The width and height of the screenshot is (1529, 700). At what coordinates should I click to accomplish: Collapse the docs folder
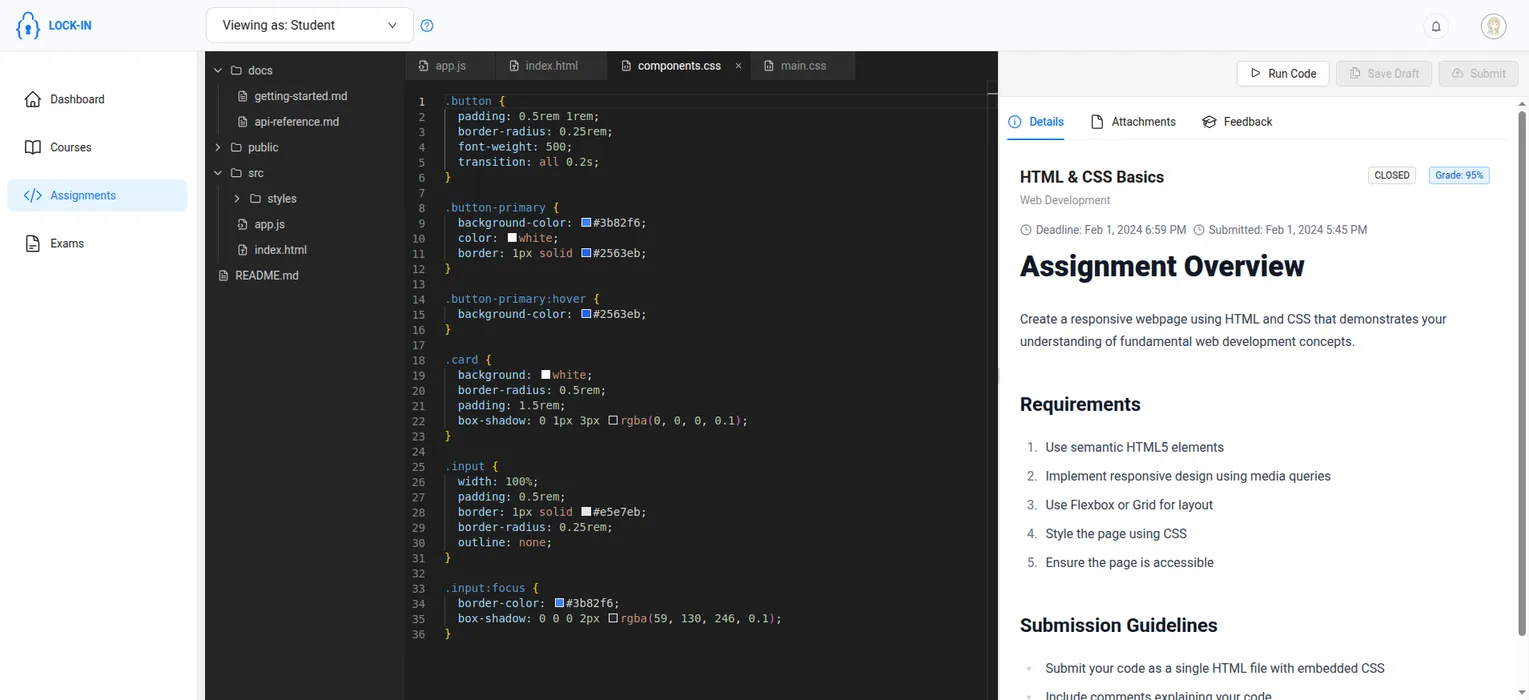[218, 71]
